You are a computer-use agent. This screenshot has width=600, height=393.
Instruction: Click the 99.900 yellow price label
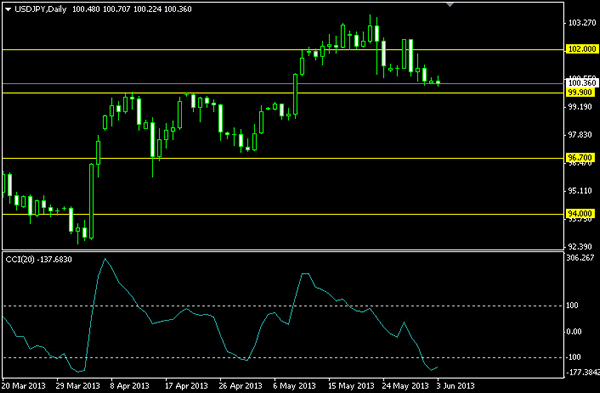click(x=580, y=92)
